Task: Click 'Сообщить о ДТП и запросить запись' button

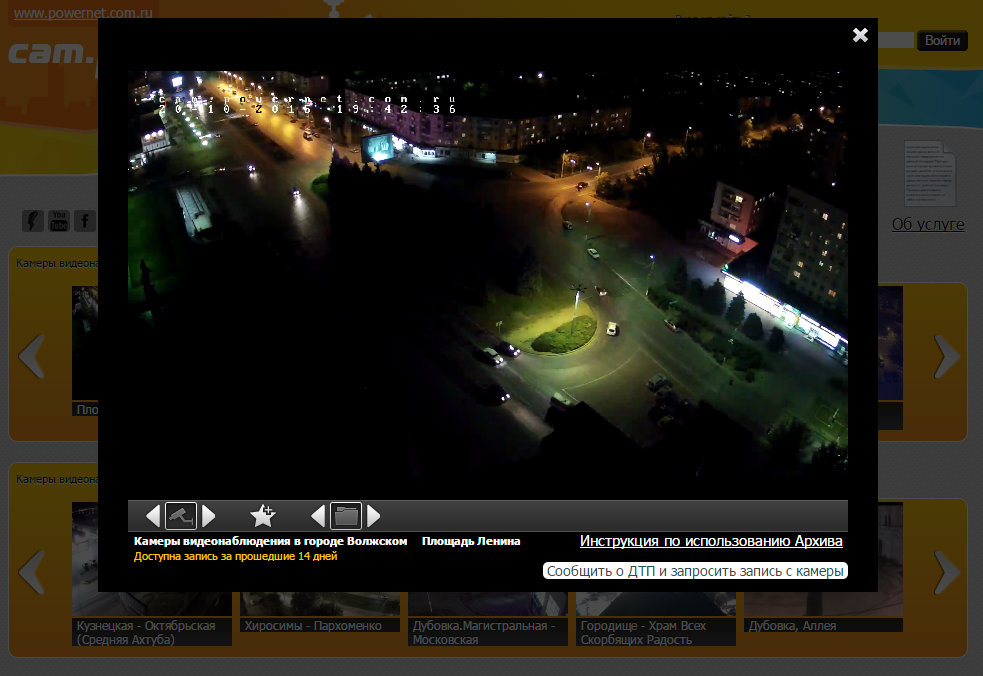Action: (x=695, y=571)
